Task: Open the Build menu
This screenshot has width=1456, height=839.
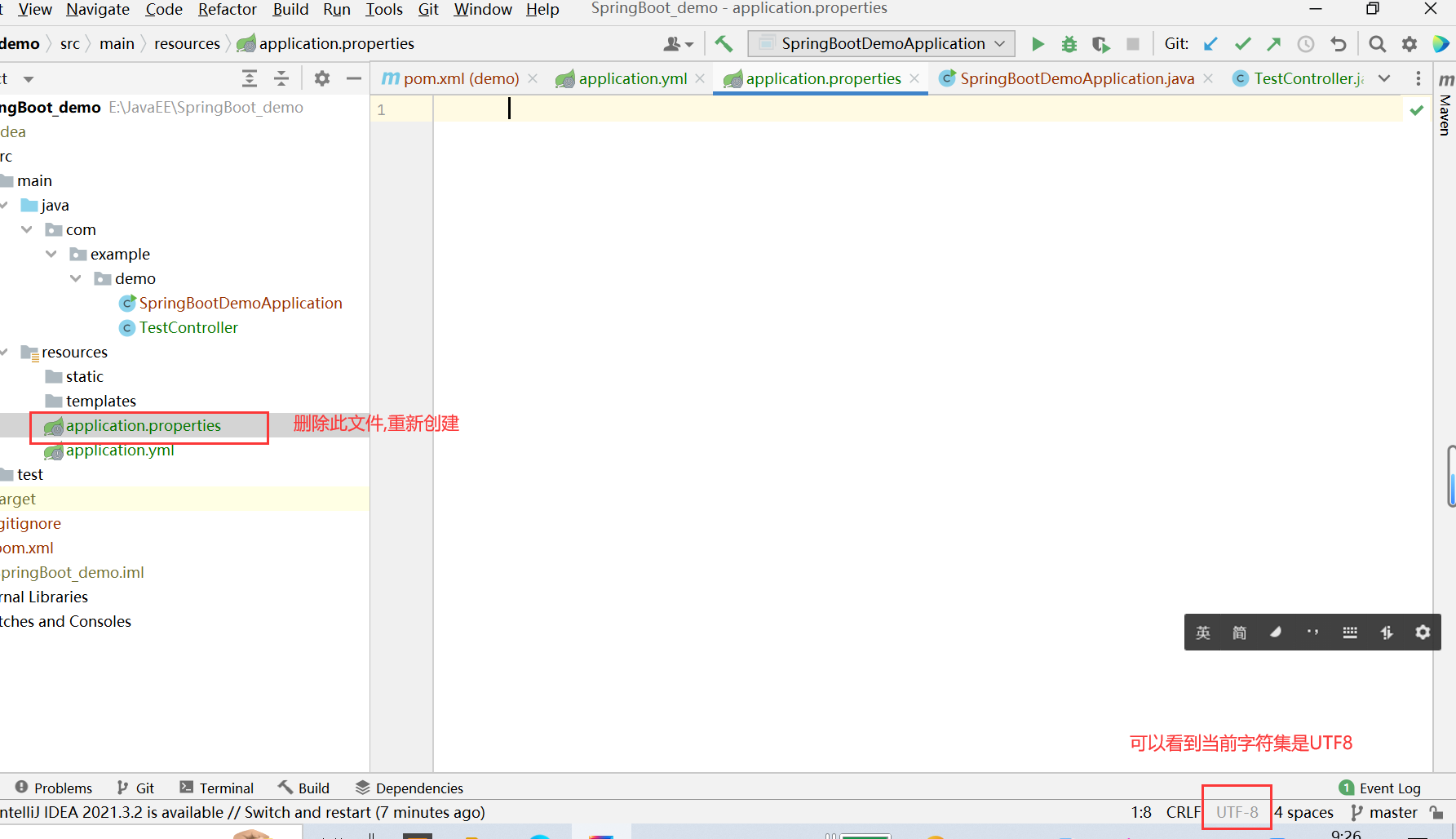Action: pyautogui.click(x=290, y=9)
